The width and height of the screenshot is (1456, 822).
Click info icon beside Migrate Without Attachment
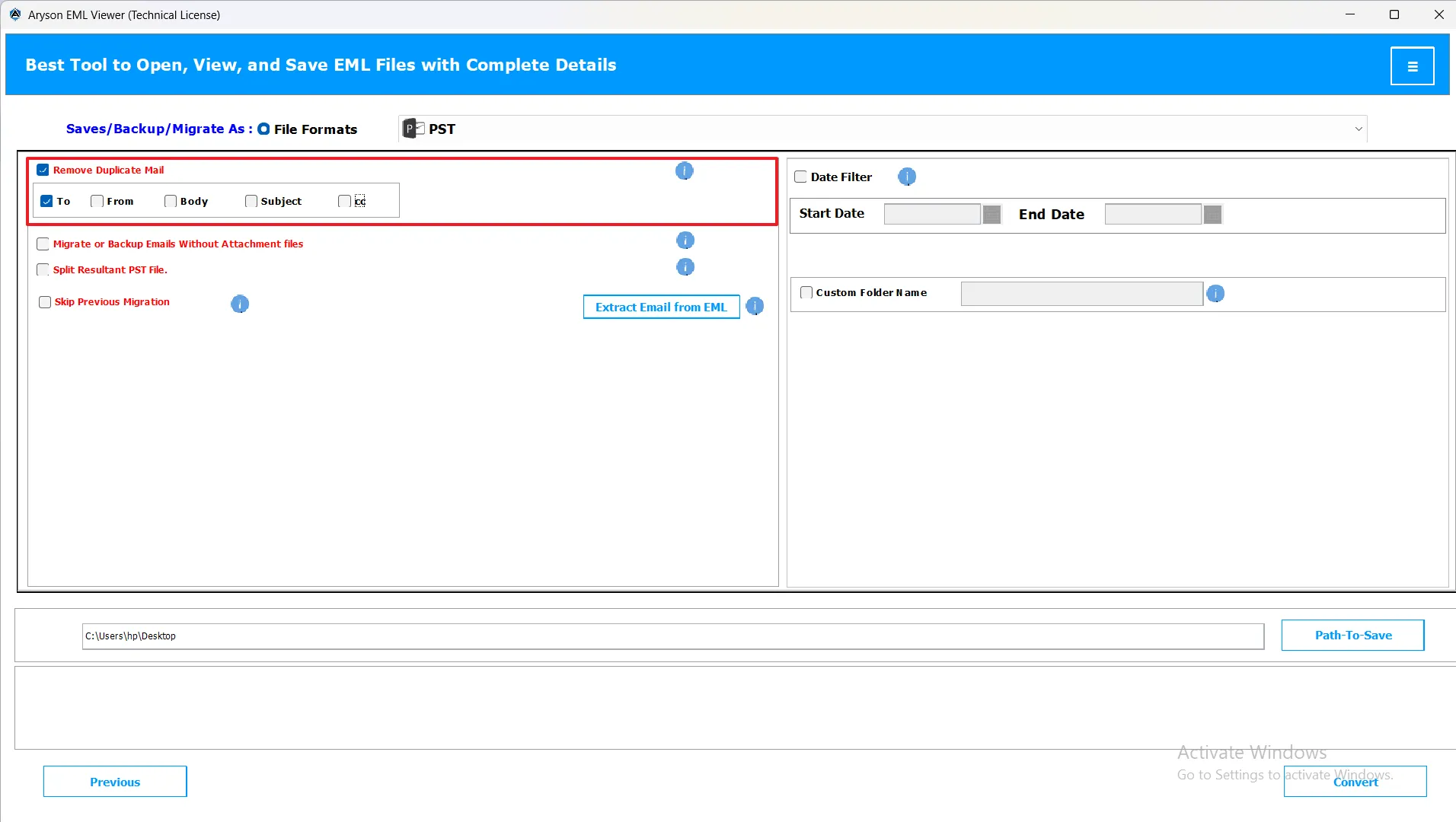tap(685, 241)
